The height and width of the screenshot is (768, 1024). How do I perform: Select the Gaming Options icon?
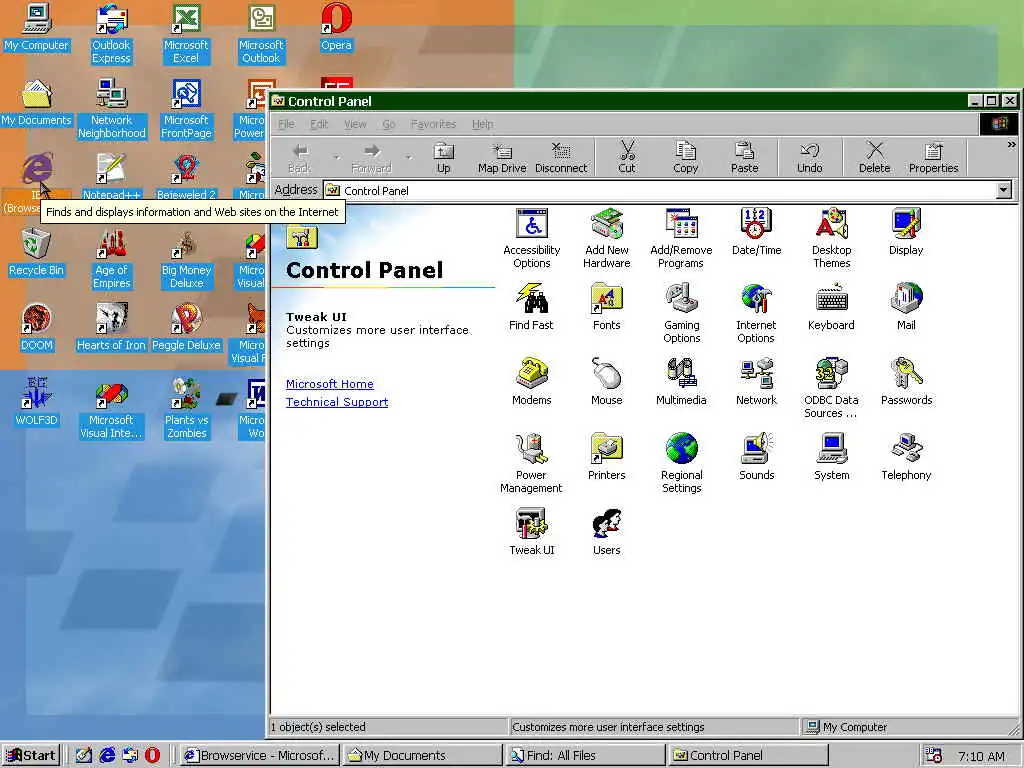[x=681, y=313]
